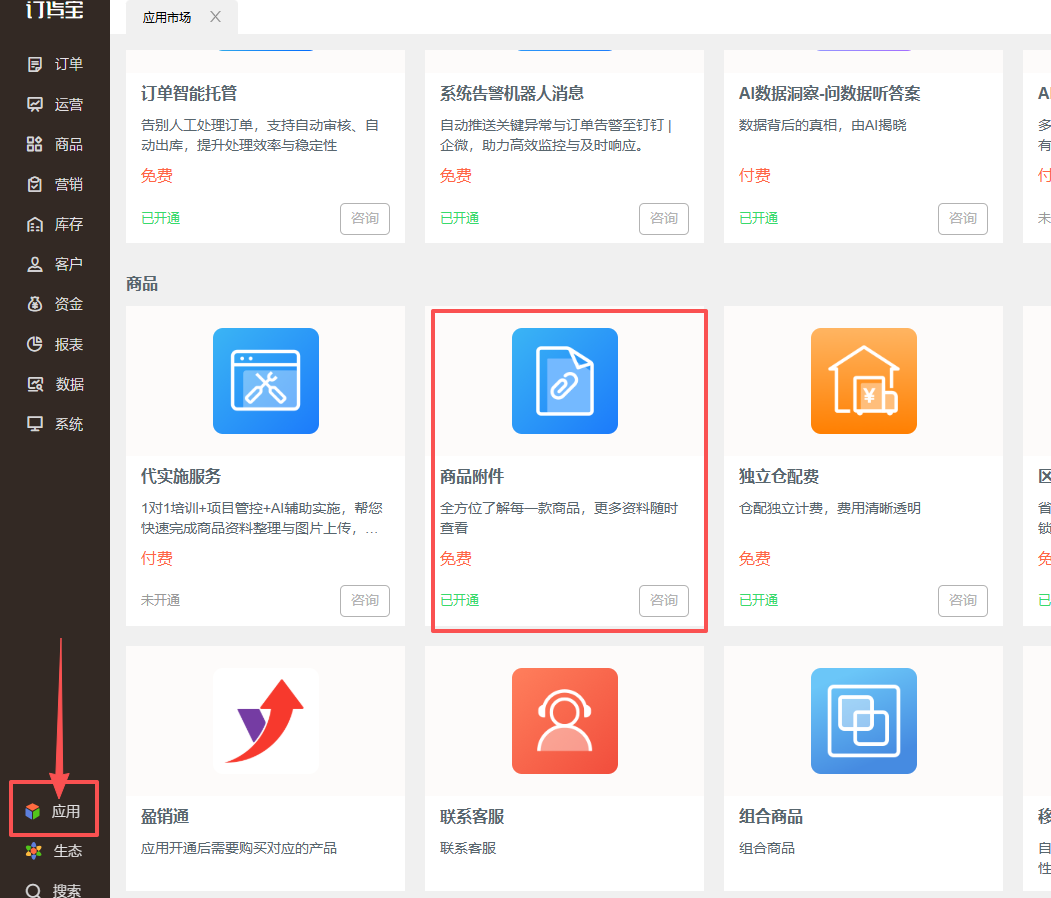This screenshot has width=1051, height=898.
Task: Click the 代实施服务 card title
Action: [181, 476]
